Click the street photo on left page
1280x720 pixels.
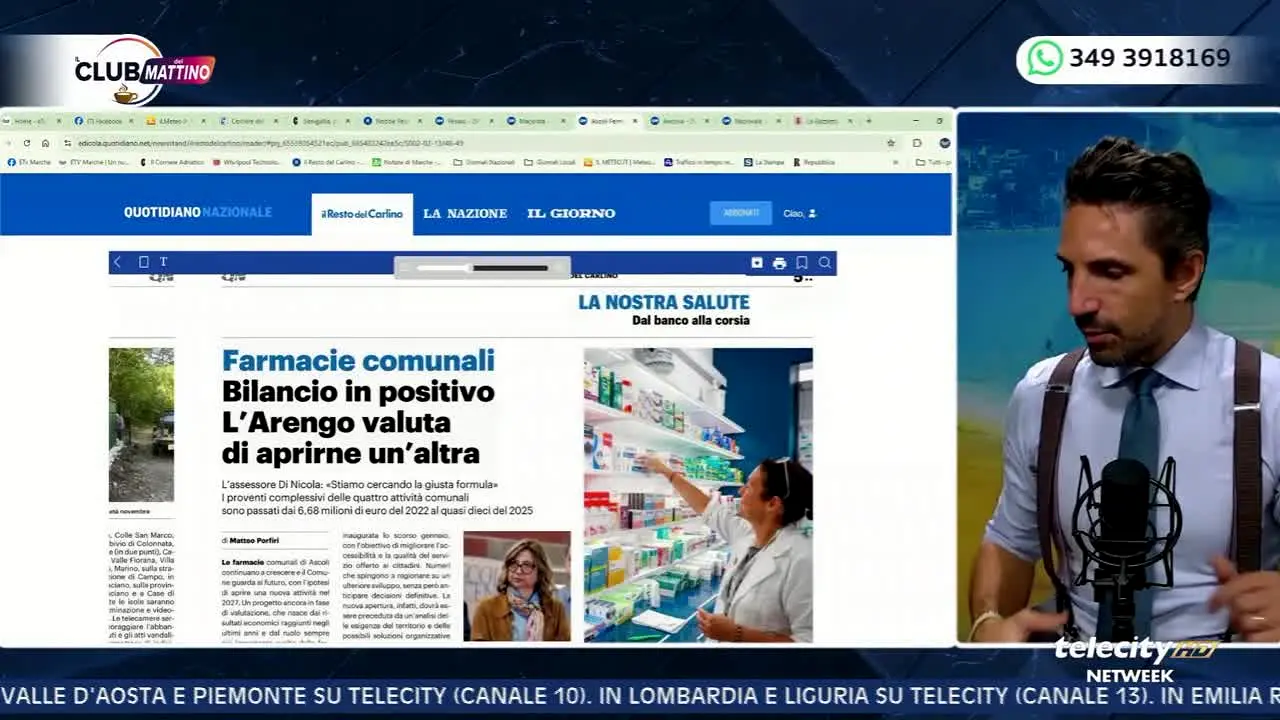click(x=141, y=425)
